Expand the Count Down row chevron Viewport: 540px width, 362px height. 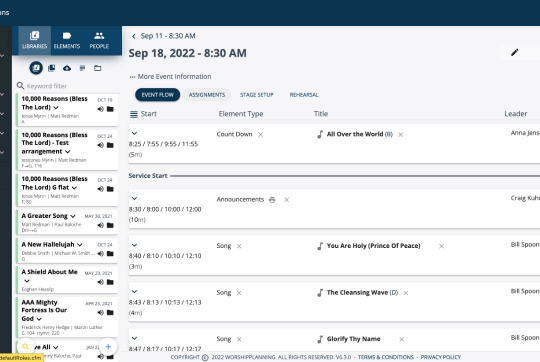[x=134, y=133]
